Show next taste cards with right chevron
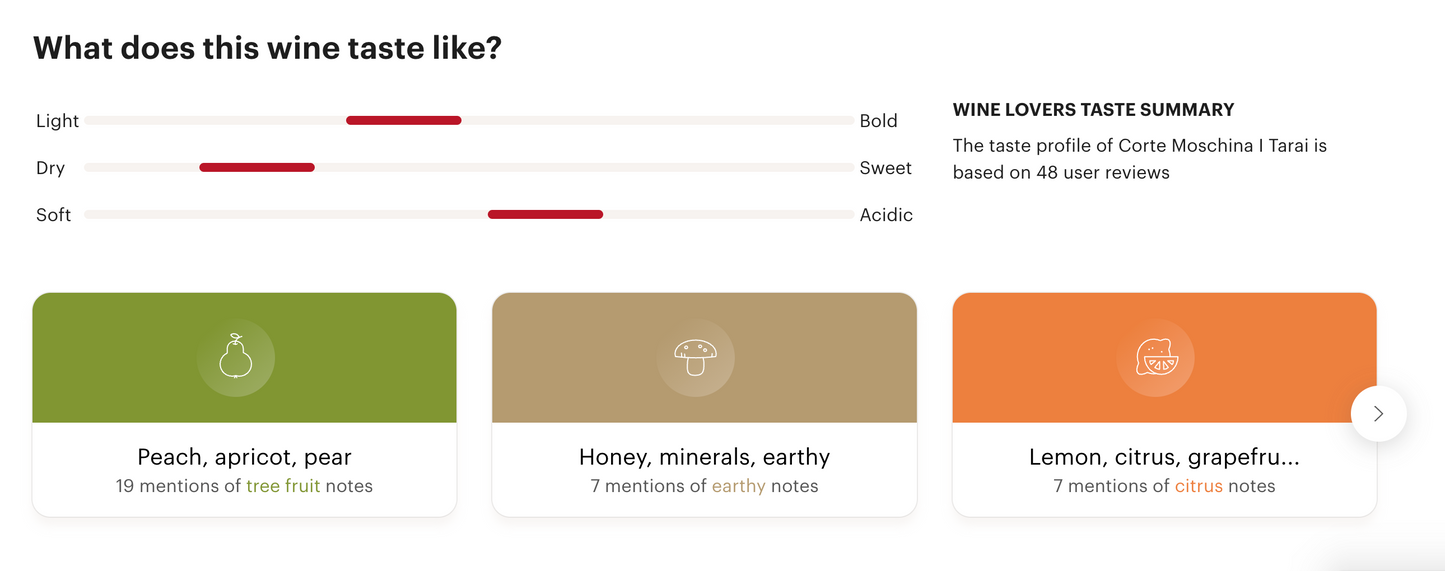 (1378, 413)
